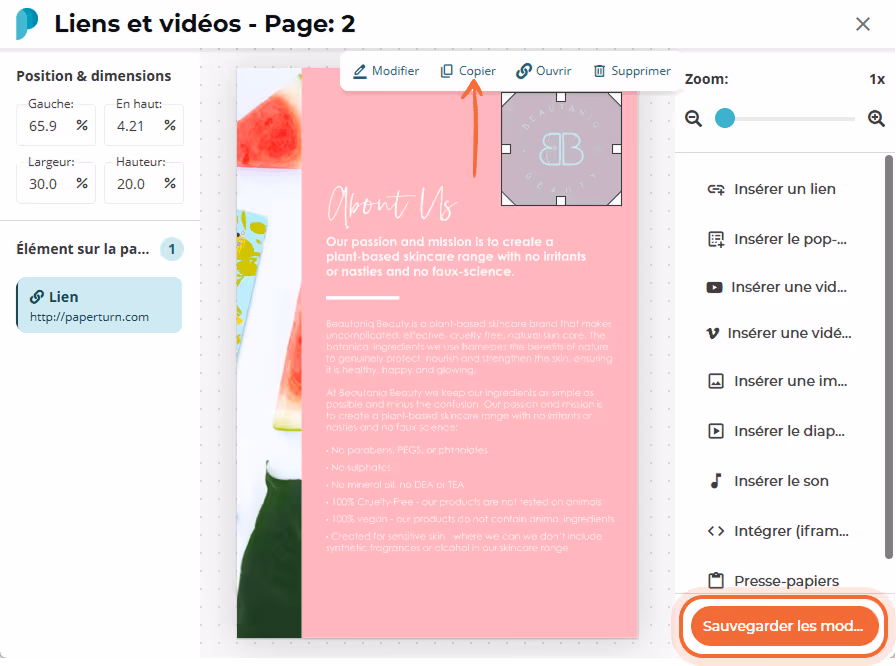Click the image insert icon
The height and width of the screenshot is (666, 896).
point(715,381)
